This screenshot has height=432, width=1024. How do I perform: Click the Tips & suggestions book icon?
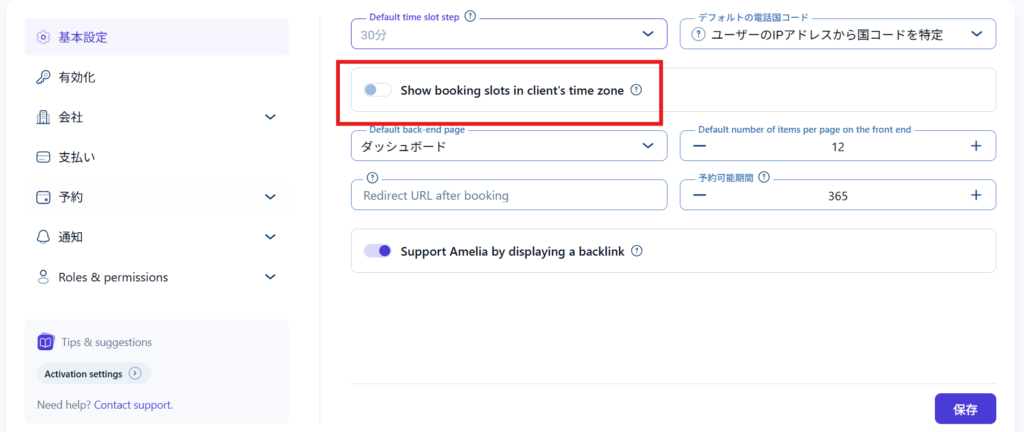45,342
